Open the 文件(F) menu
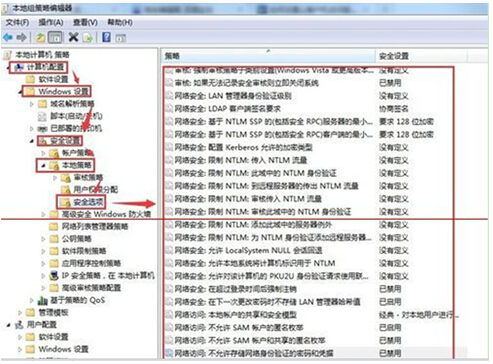 17,22
